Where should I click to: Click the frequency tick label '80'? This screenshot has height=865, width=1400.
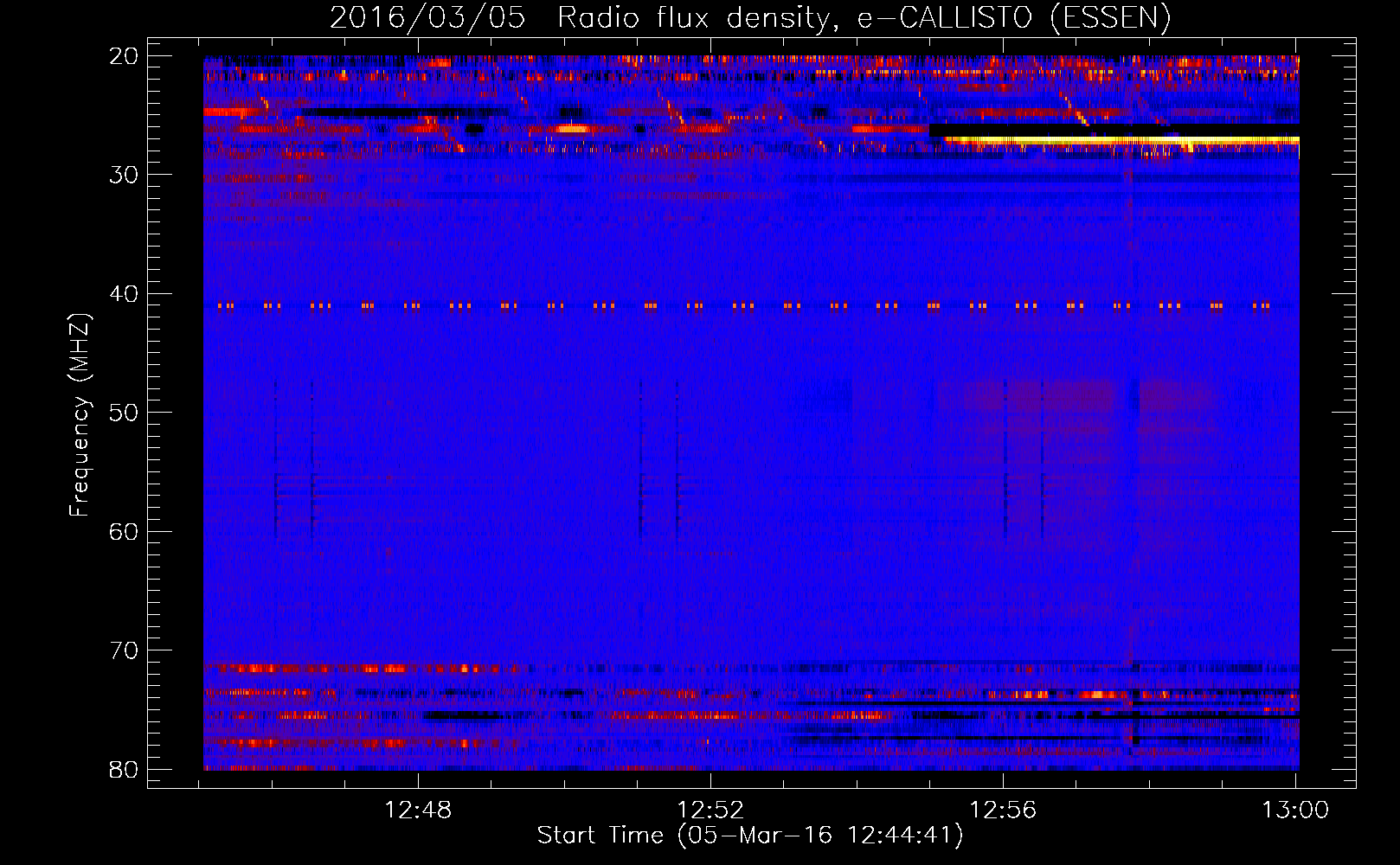(125, 770)
